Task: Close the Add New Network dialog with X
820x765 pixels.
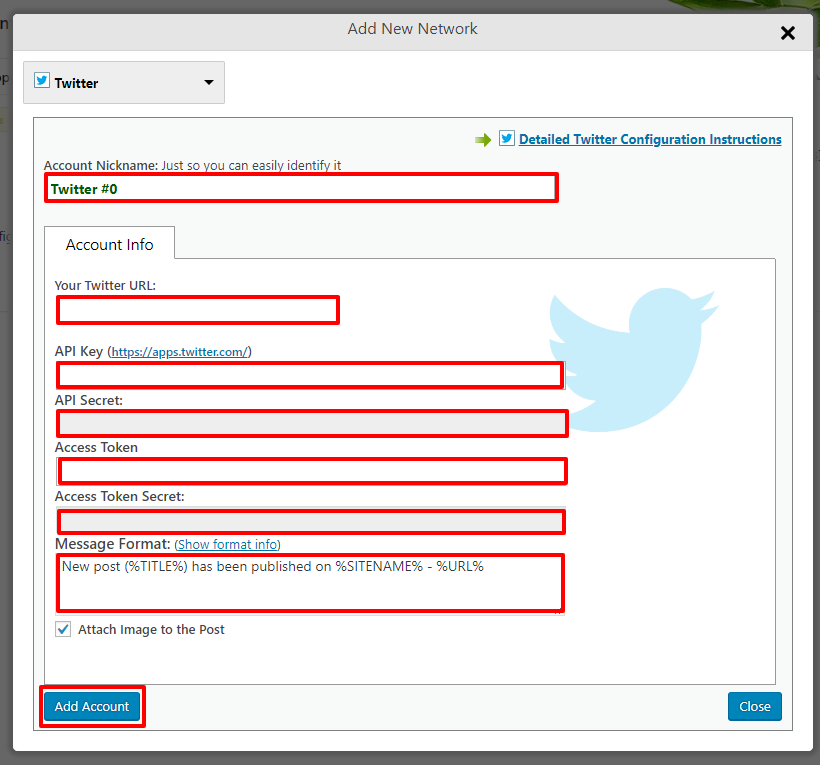Action: pyautogui.click(x=788, y=33)
